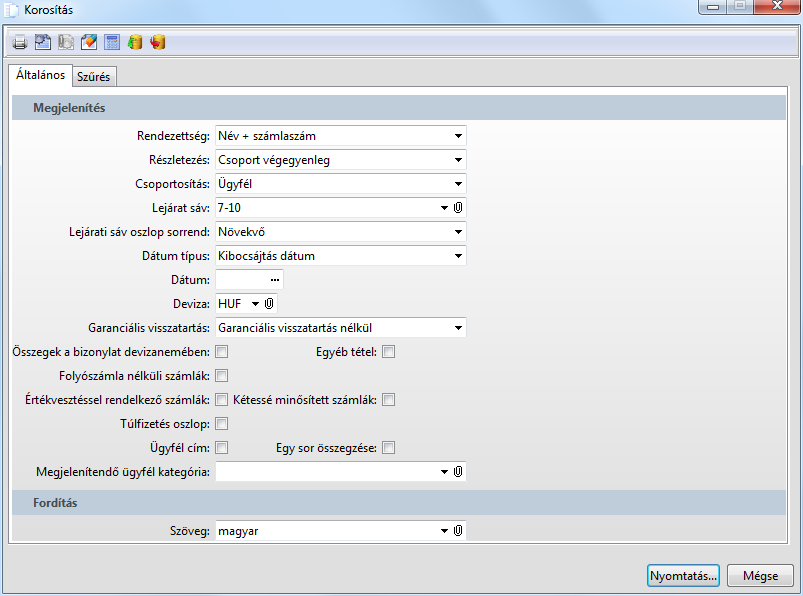Click the eraser clear-form icon

[x=89, y=42]
